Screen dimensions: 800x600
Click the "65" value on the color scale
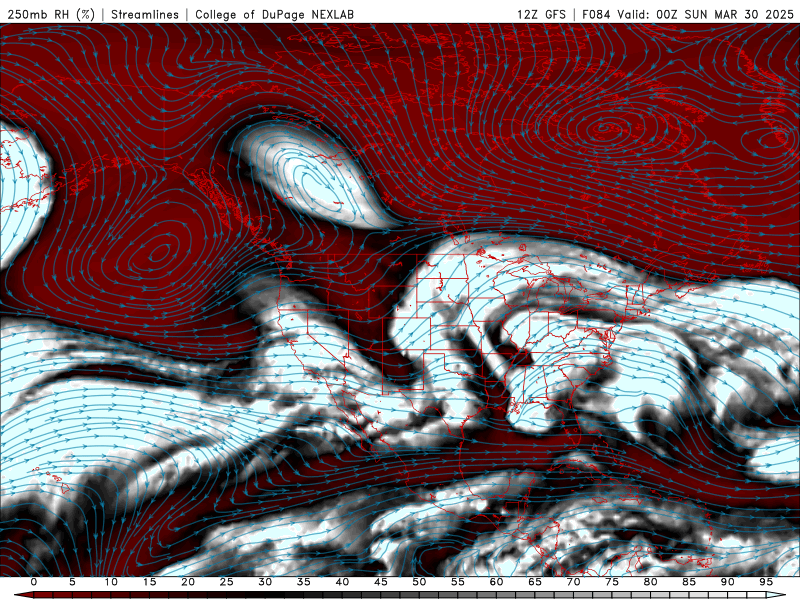(535, 582)
